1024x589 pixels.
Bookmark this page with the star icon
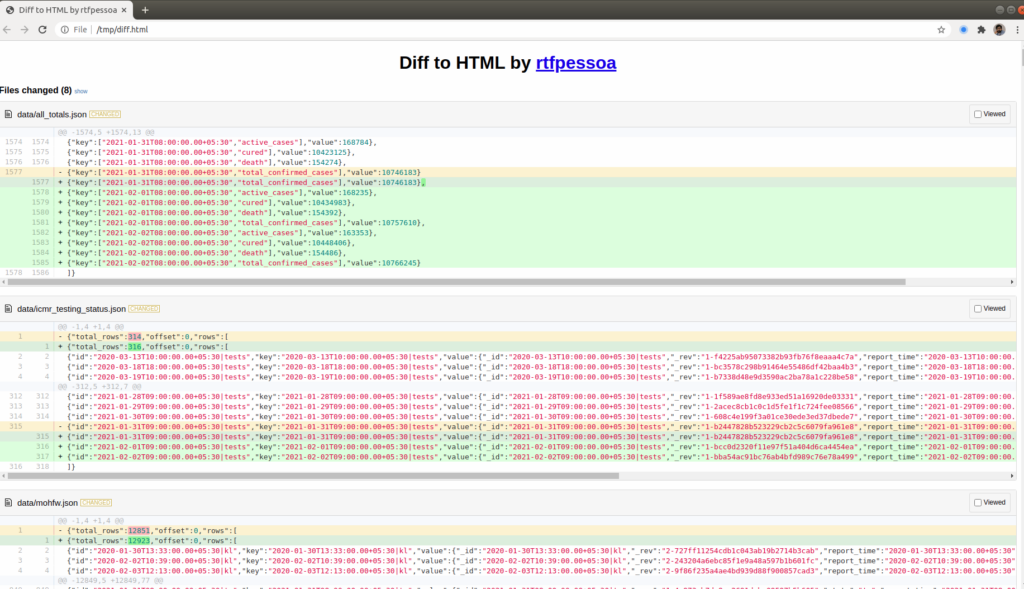coord(941,29)
